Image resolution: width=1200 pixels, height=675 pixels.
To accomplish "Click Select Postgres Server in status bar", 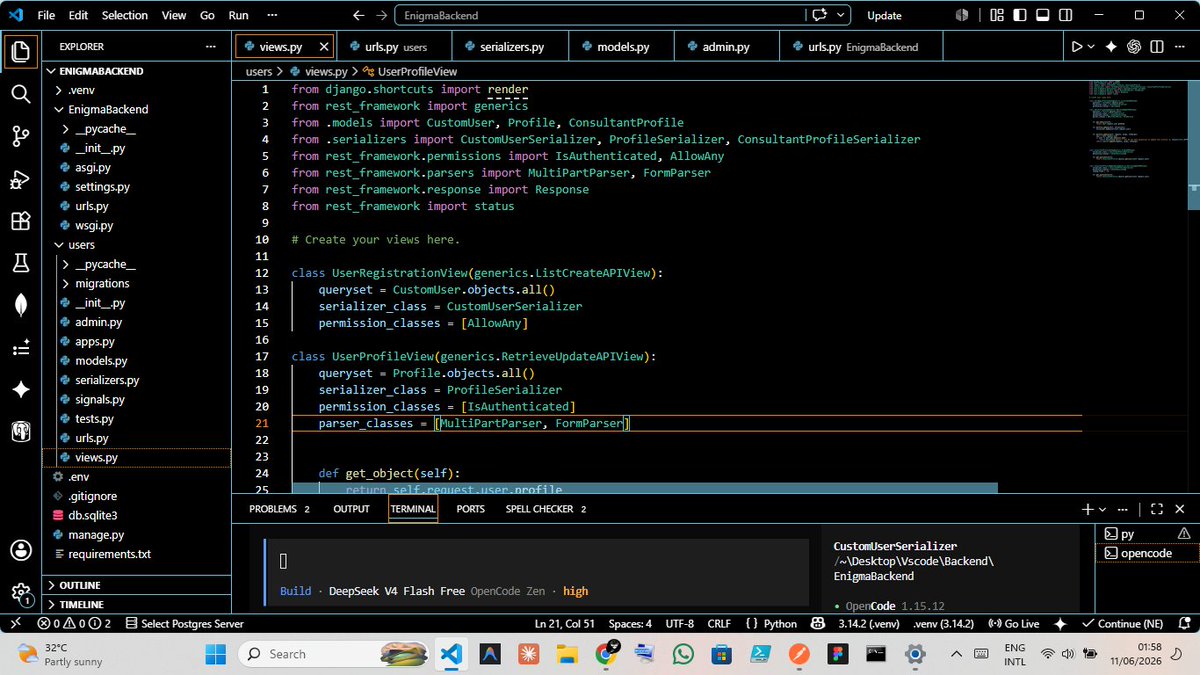I will pyautogui.click(x=184, y=623).
